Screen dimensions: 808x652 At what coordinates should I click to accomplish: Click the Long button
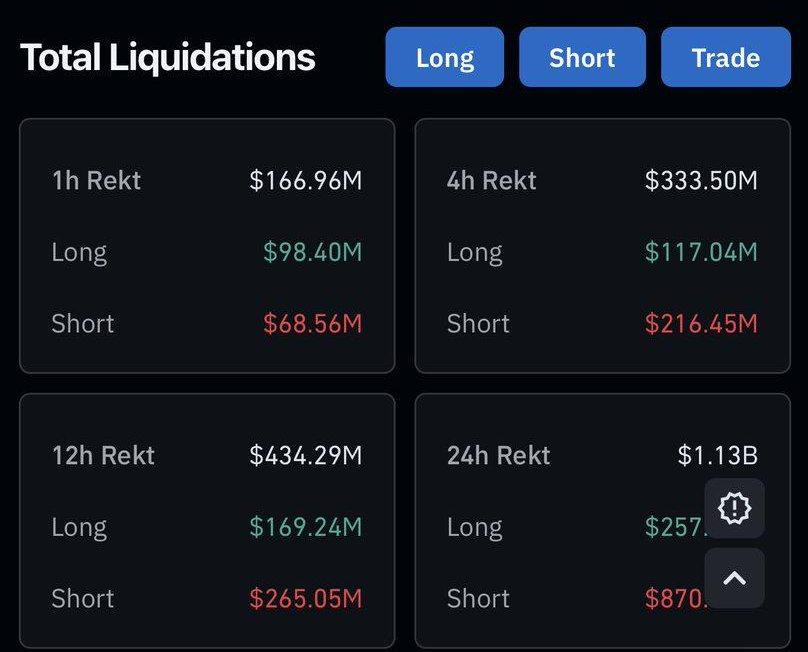pos(445,57)
